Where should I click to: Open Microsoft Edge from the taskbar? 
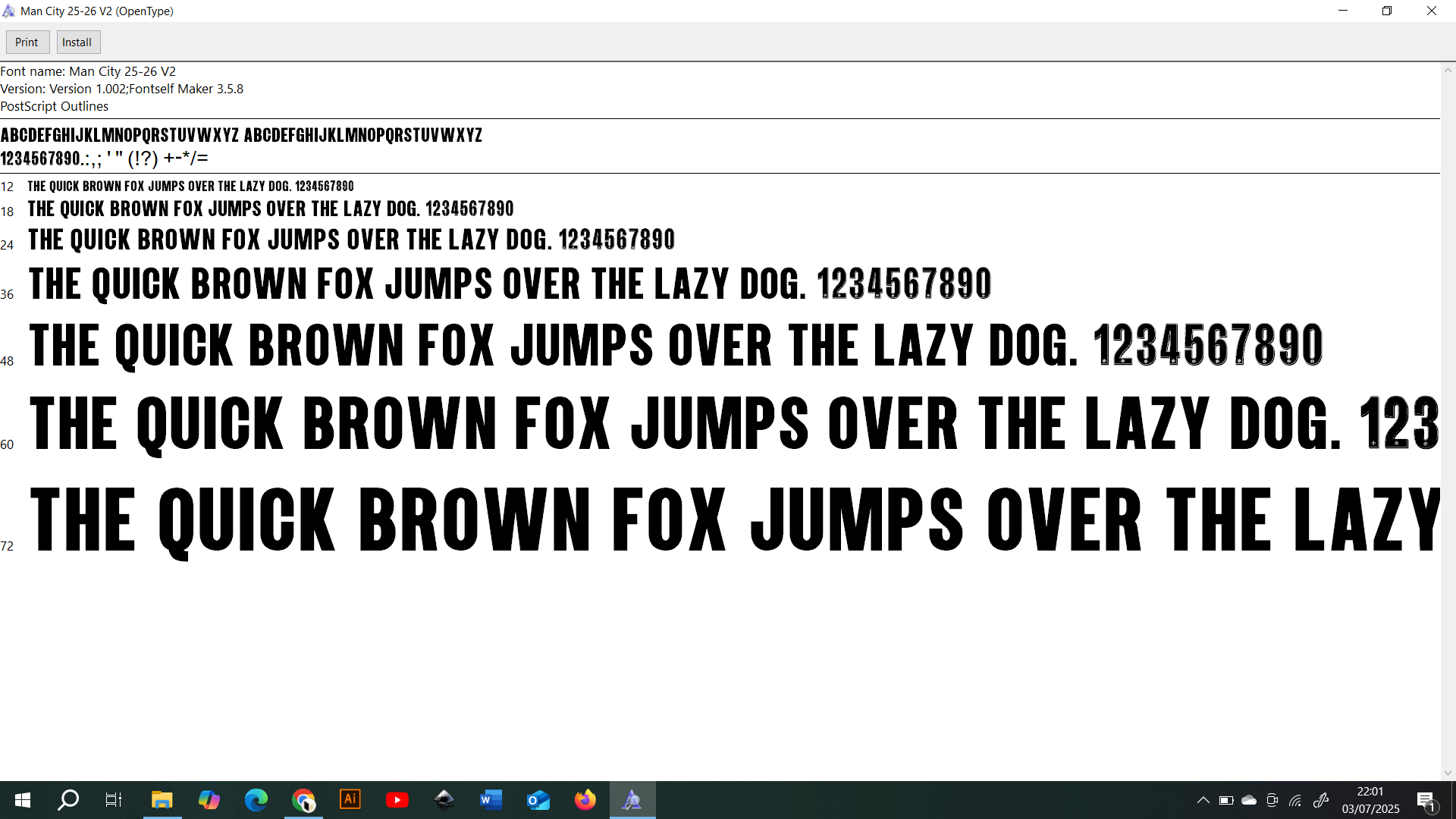point(256,800)
